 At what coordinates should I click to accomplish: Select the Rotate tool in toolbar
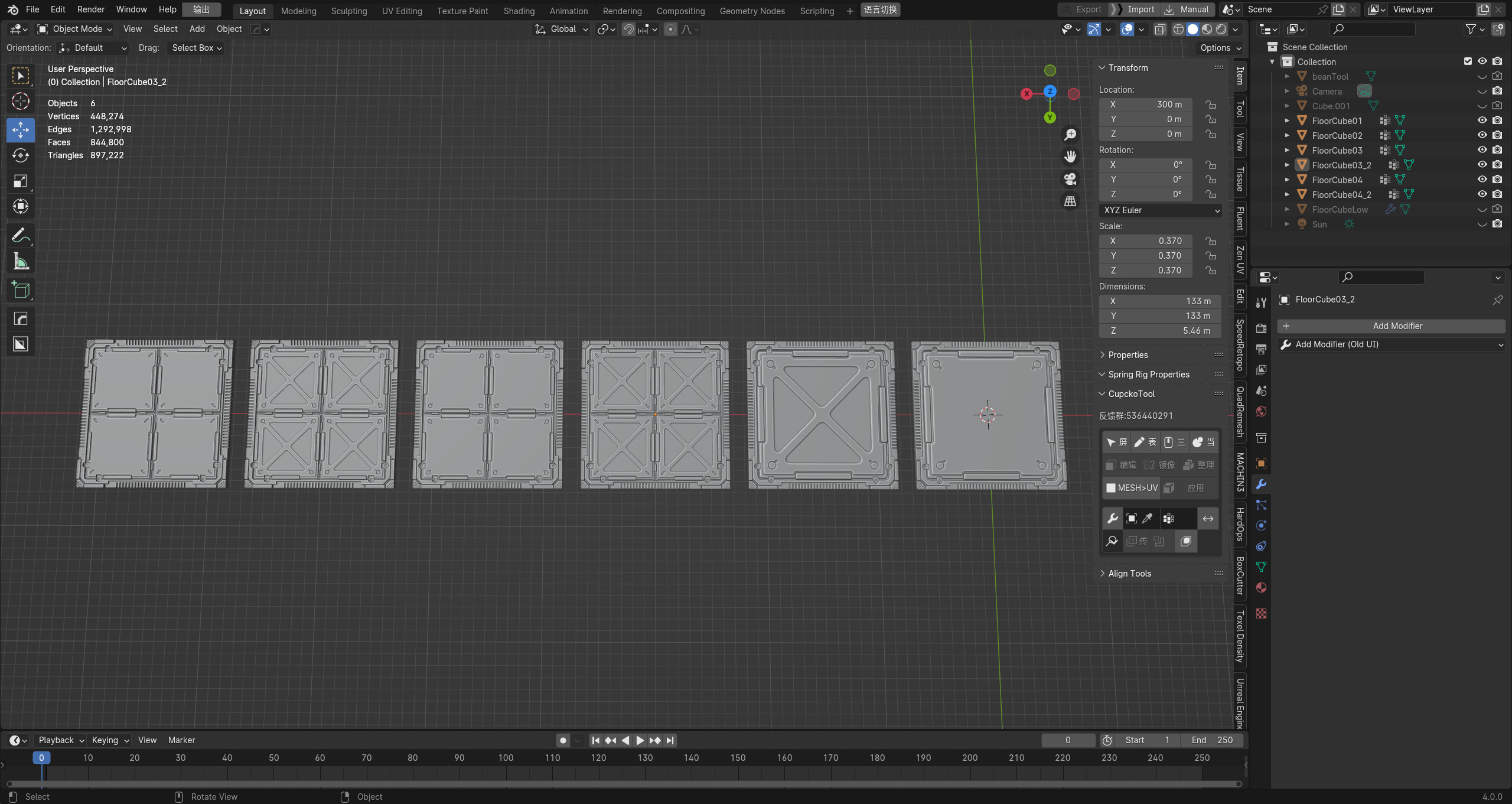pos(21,155)
